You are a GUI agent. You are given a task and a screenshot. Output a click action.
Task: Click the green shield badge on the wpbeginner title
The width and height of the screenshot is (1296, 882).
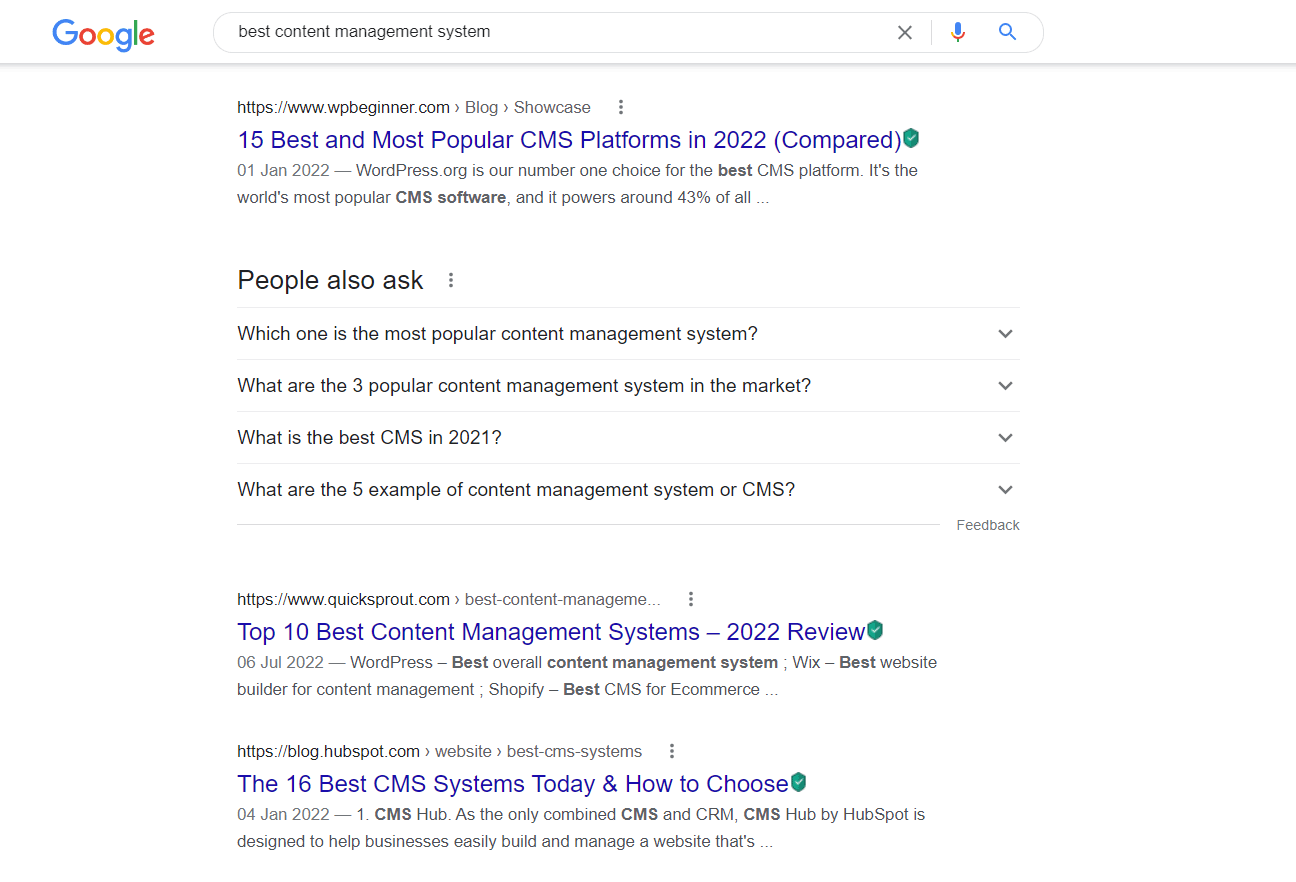tap(911, 138)
